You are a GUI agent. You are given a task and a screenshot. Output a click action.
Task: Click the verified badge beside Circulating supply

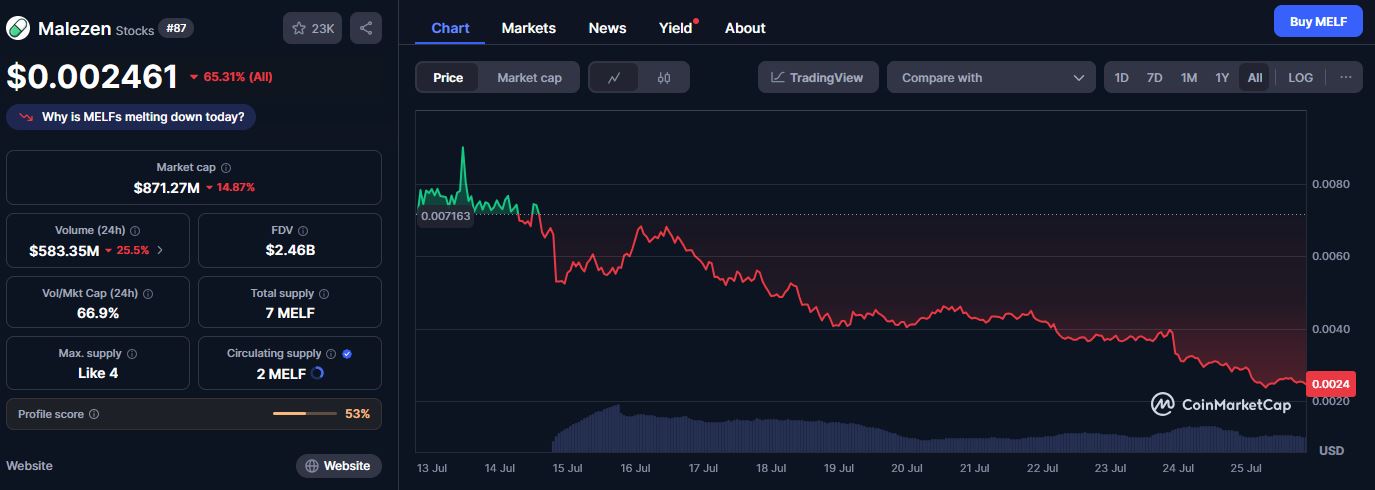pyautogui.click(x=347, y=354)
